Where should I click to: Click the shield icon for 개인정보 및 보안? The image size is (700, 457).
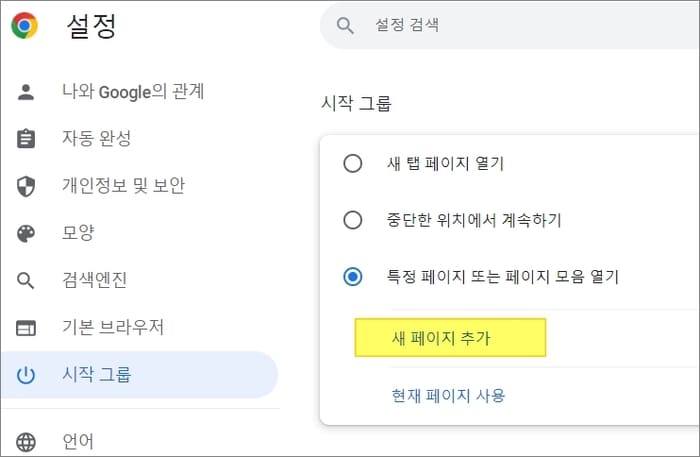point(25,186)
